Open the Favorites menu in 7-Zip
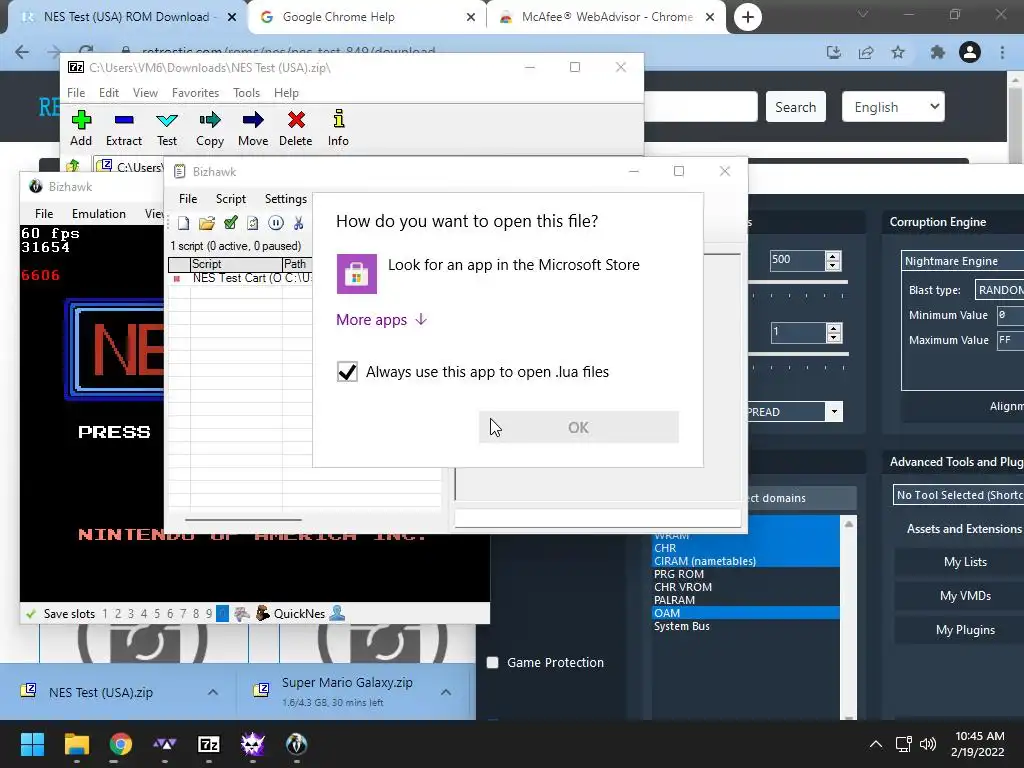 tap(195, 93)
